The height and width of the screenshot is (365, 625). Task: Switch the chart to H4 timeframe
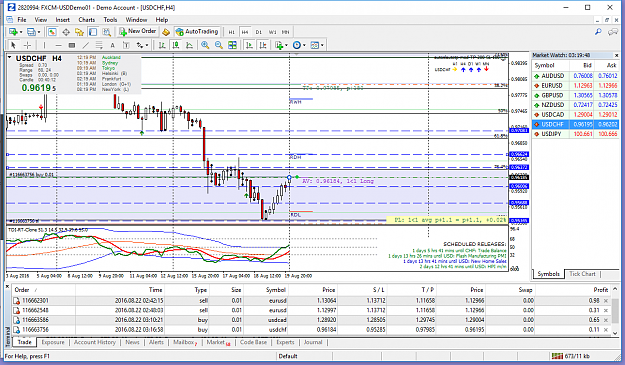(x=245, y=32)
